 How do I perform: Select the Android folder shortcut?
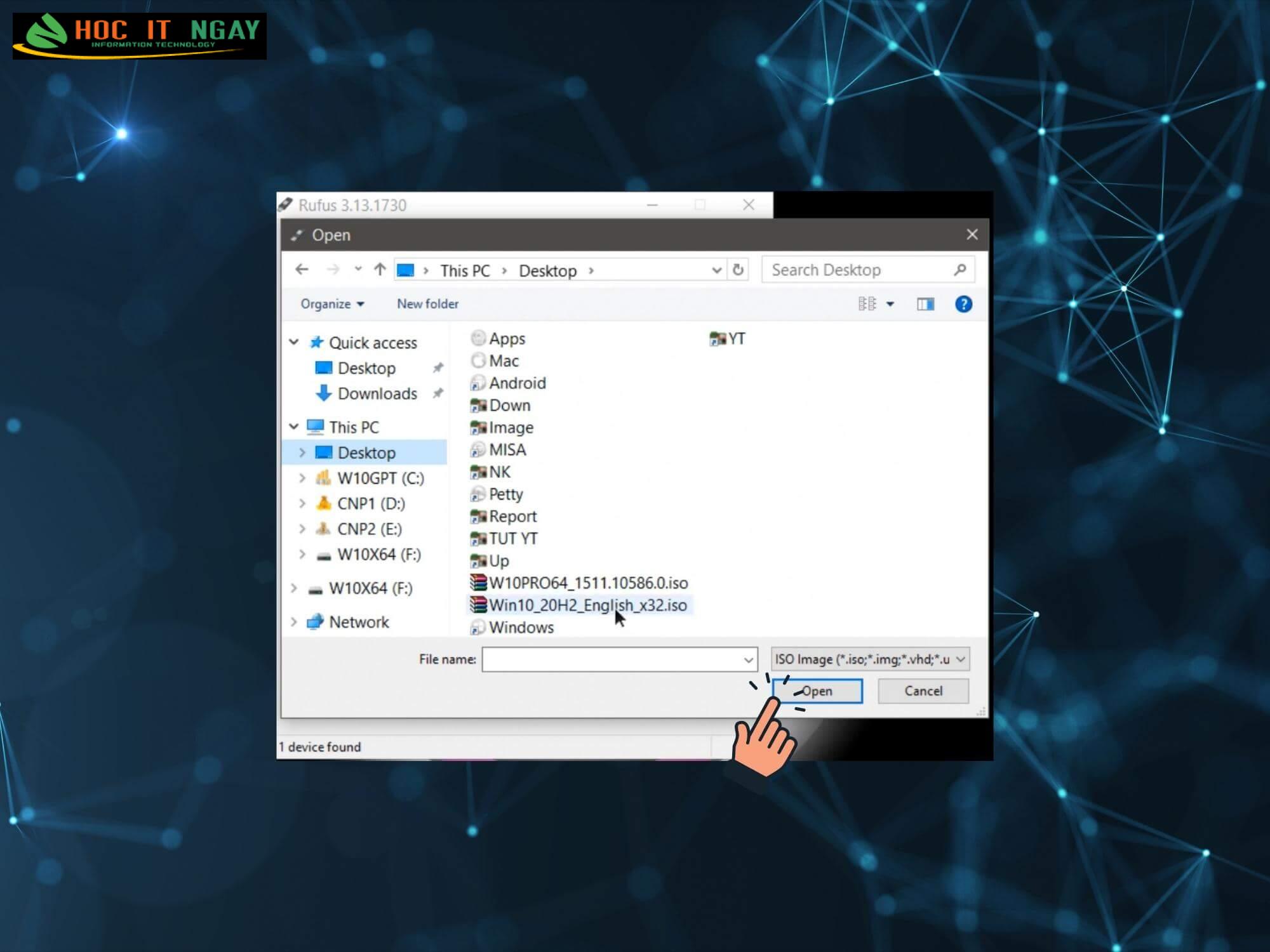(509, 383)
